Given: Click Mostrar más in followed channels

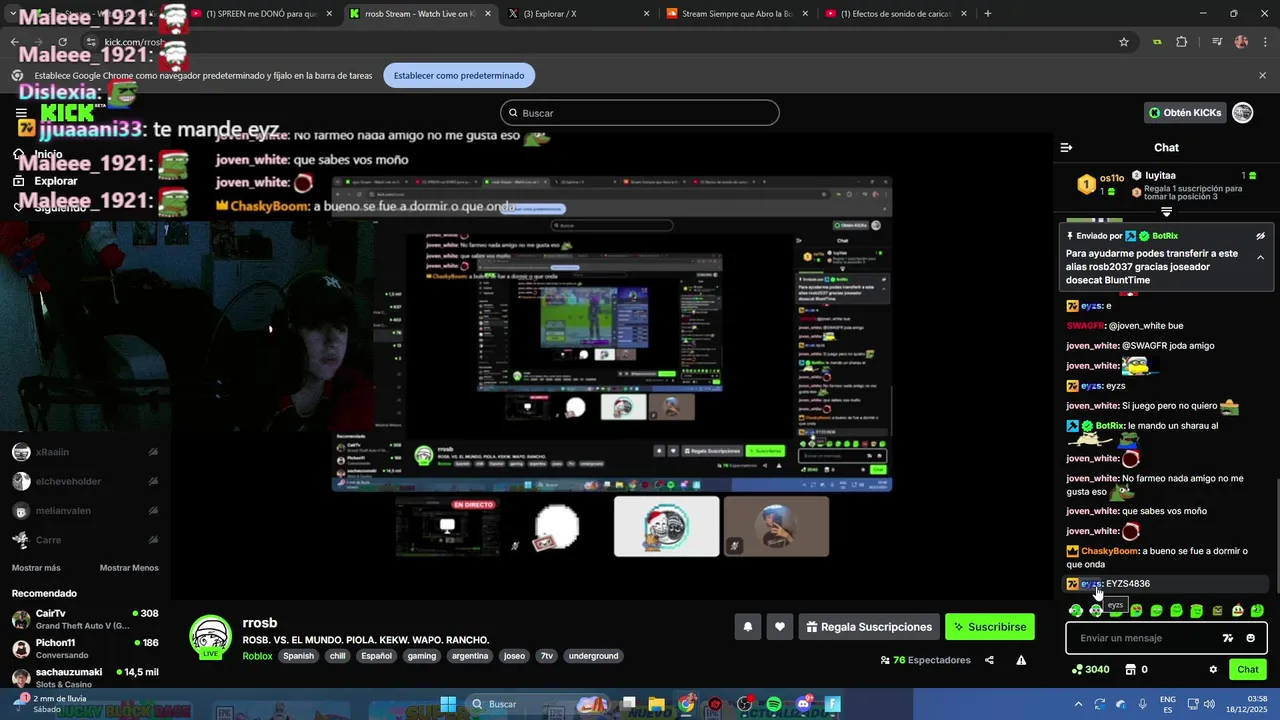Looking at the screenshot, I should 36,568.
